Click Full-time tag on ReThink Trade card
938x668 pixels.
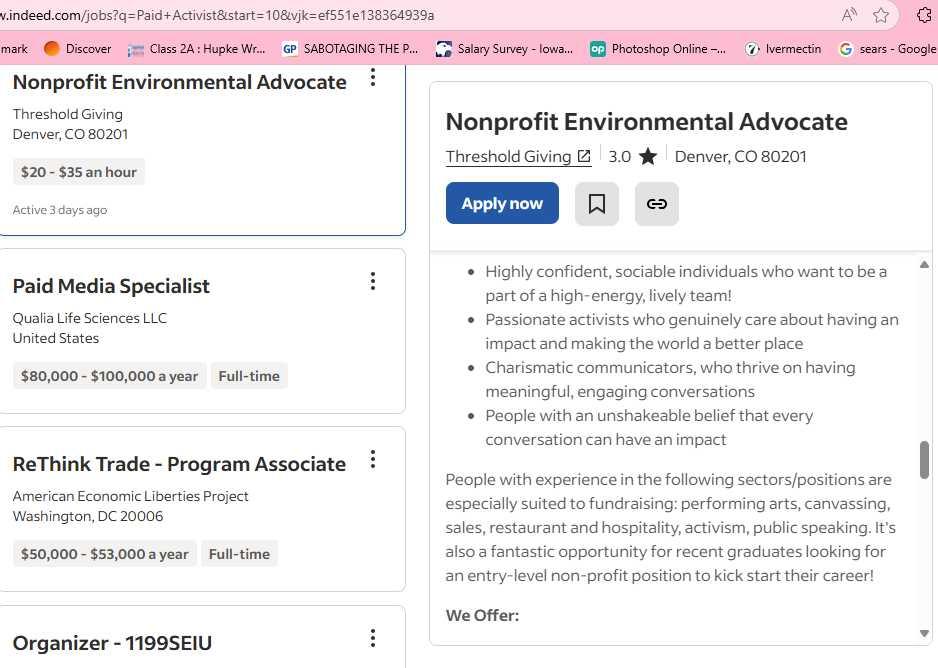point(239,554)
